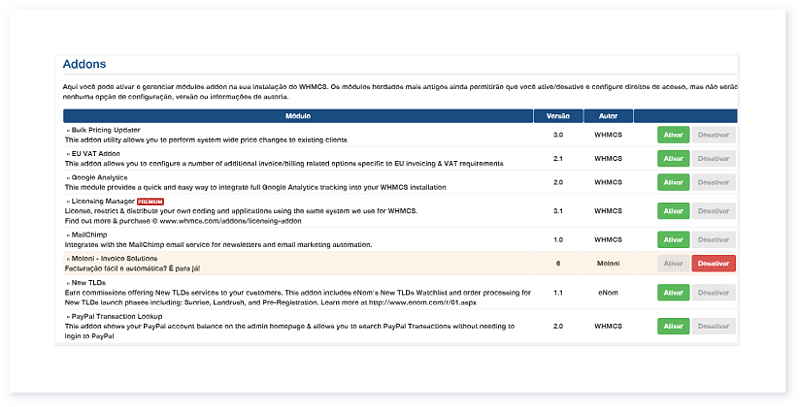This screenshot has width=800, height=407.
Task: Click the red PREMIUM badge
Action: 150,201
